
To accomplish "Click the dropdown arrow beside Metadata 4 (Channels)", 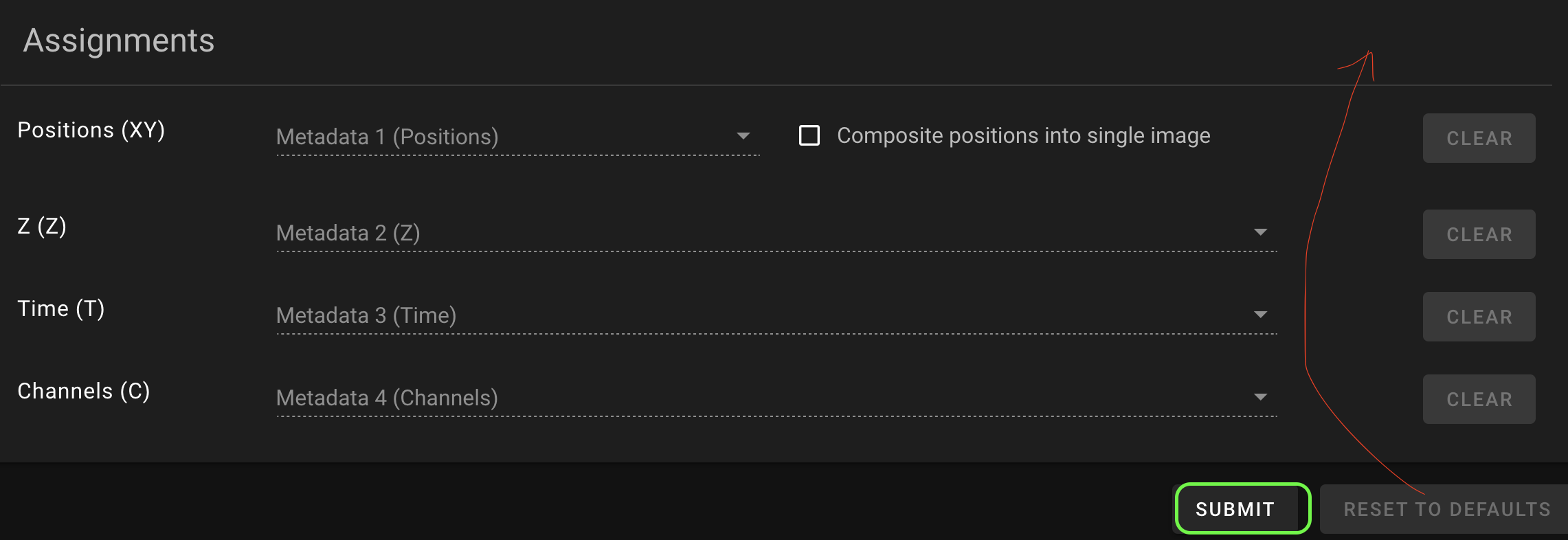I will coord(1262,396).
